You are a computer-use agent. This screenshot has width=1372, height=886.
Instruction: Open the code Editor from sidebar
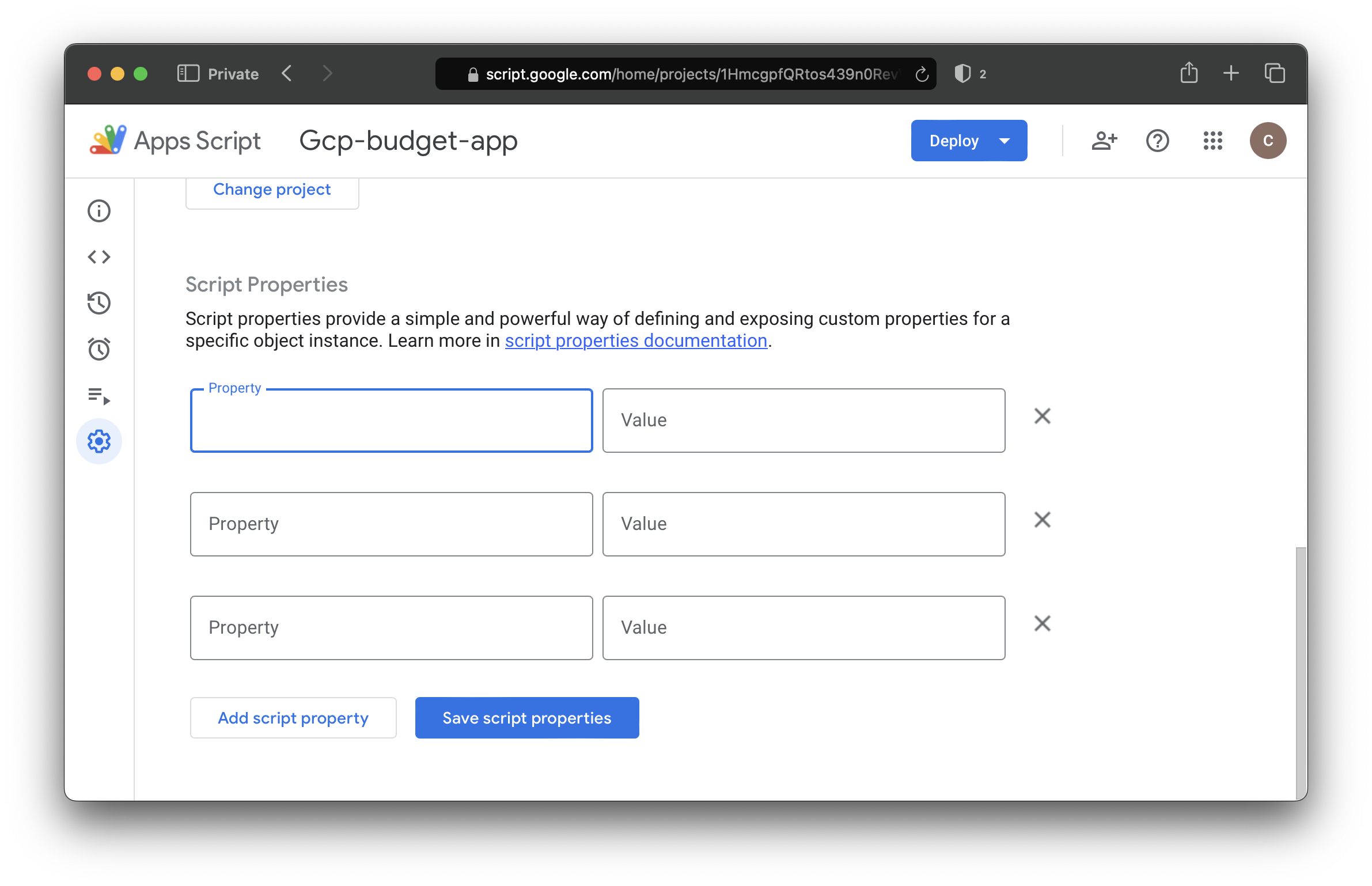click(99, 257)
